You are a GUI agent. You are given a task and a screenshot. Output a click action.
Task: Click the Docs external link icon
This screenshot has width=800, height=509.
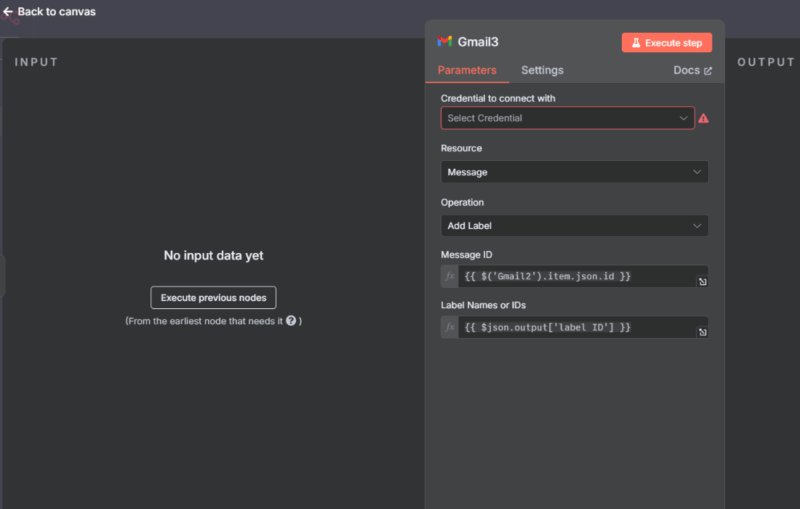point(708,71)
